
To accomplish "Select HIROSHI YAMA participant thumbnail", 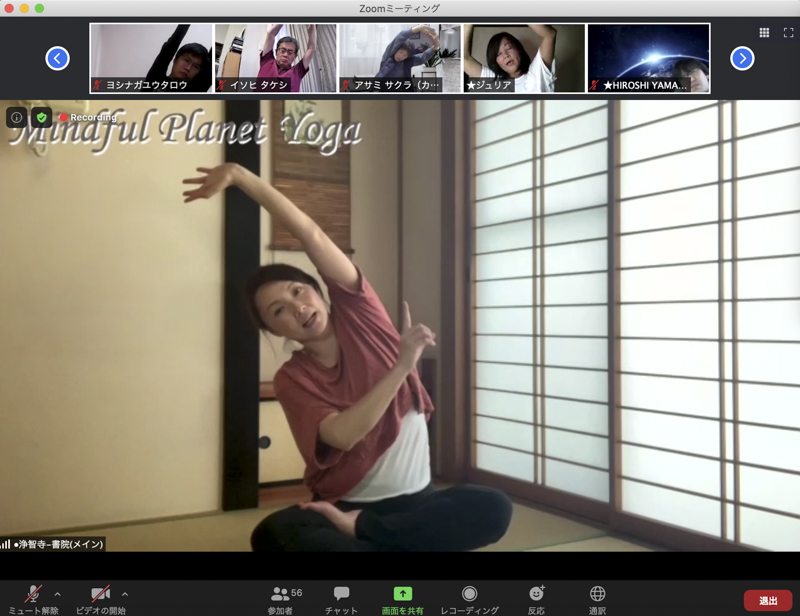I will click(x=648, y=58).
